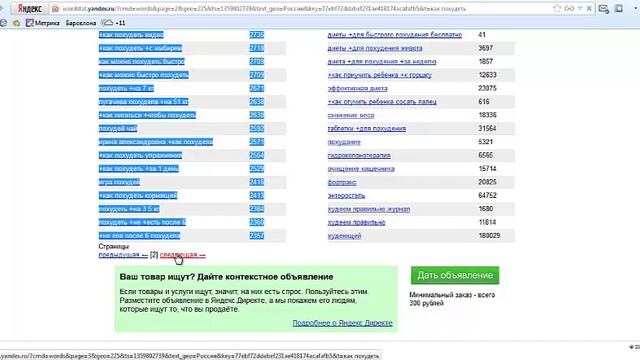Open the mail envelope toolbar icon

pos(604,9)
